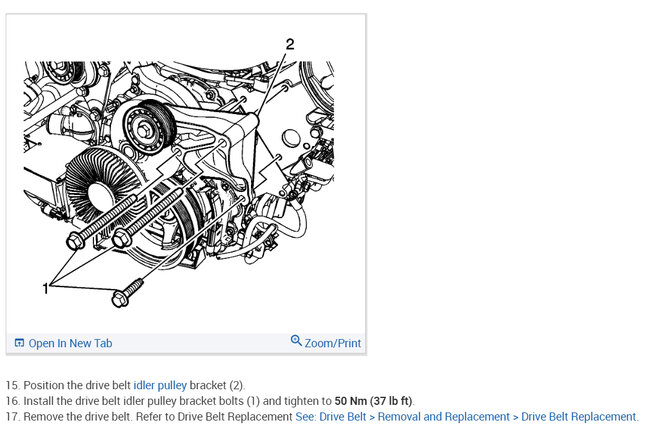Image resolution: width=650 pixels, height=440 pixels.
Task: Click the bold 50 Nm (37 lb ft) torque text
Action: point(374,401)
